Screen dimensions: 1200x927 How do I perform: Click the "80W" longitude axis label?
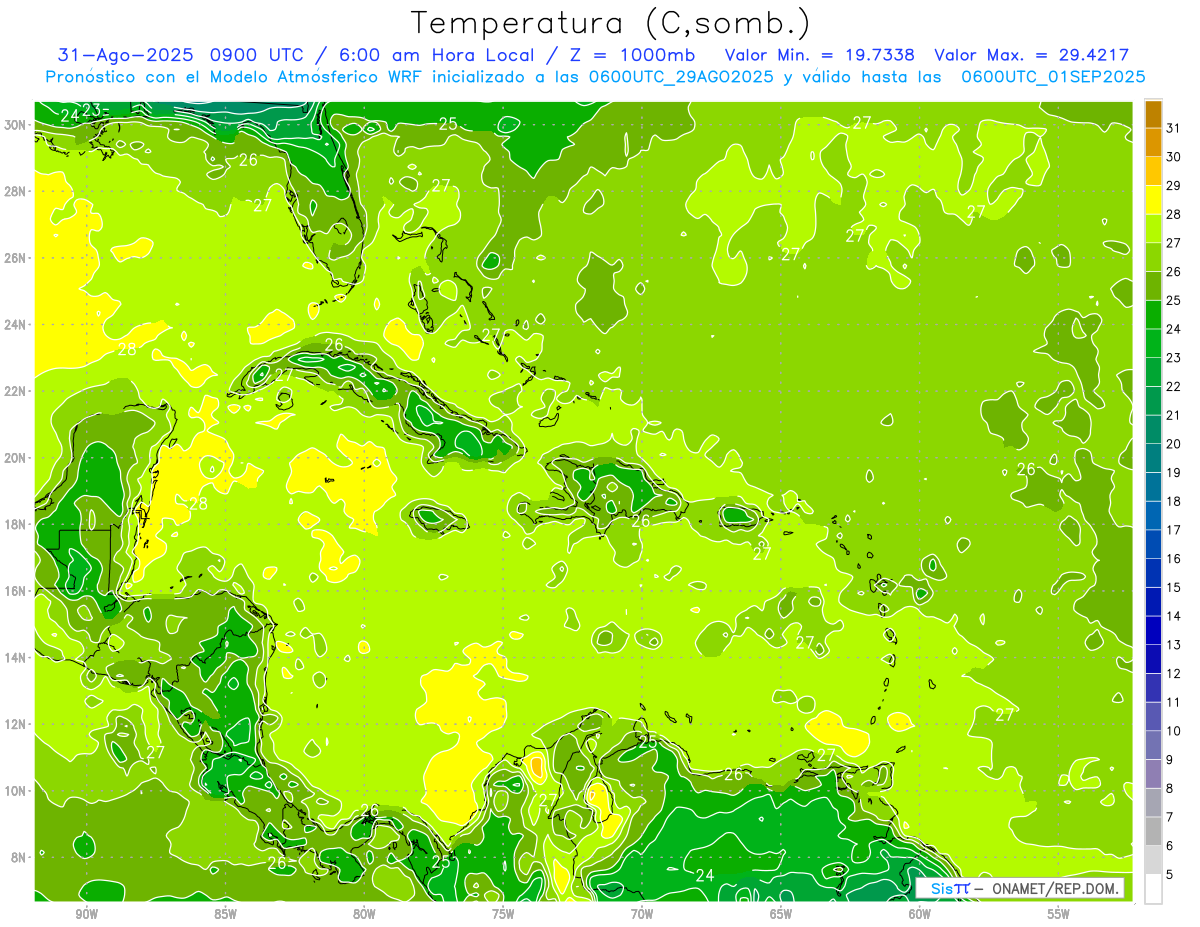point(364,914)
